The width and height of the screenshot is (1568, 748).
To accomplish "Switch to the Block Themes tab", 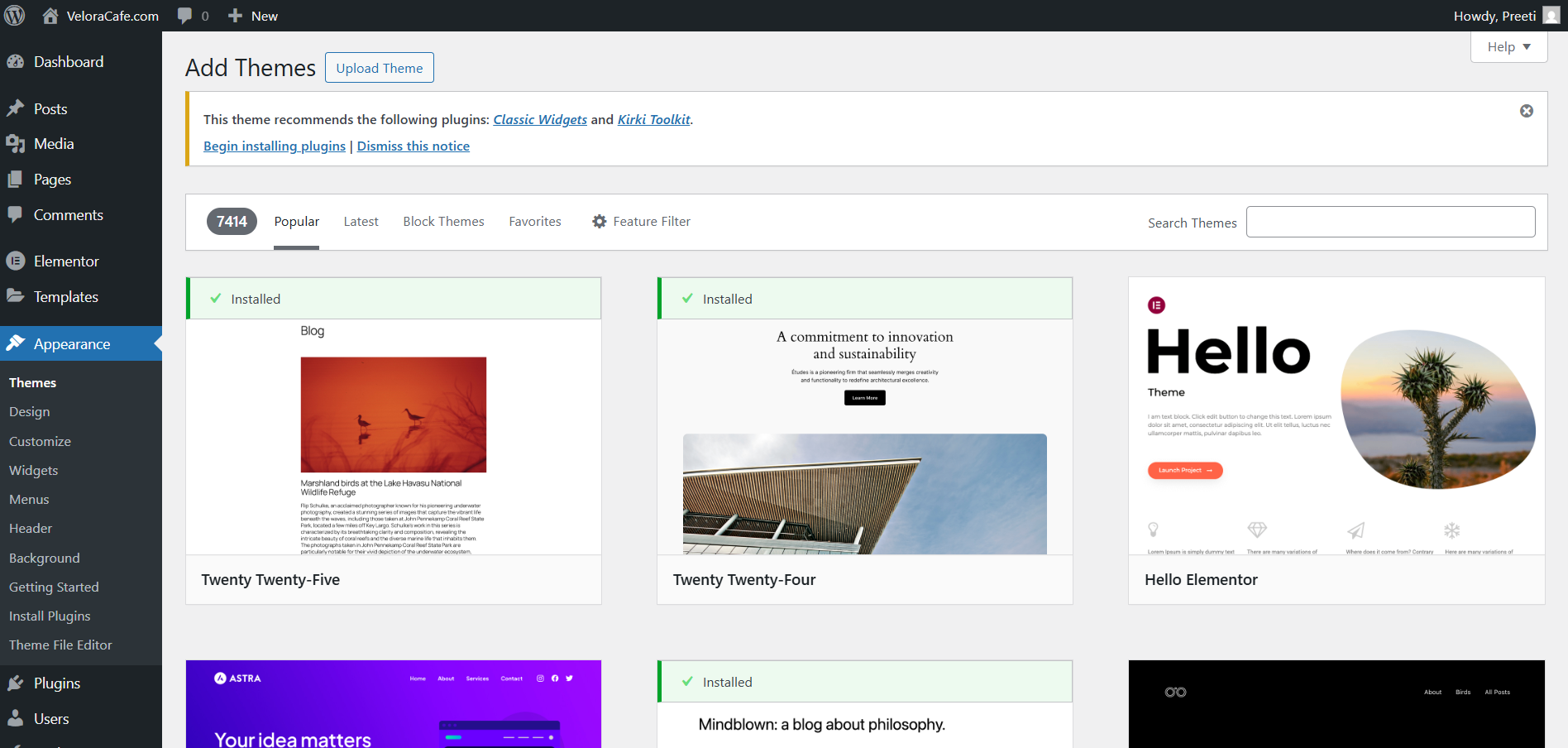I will click(444, 222).
